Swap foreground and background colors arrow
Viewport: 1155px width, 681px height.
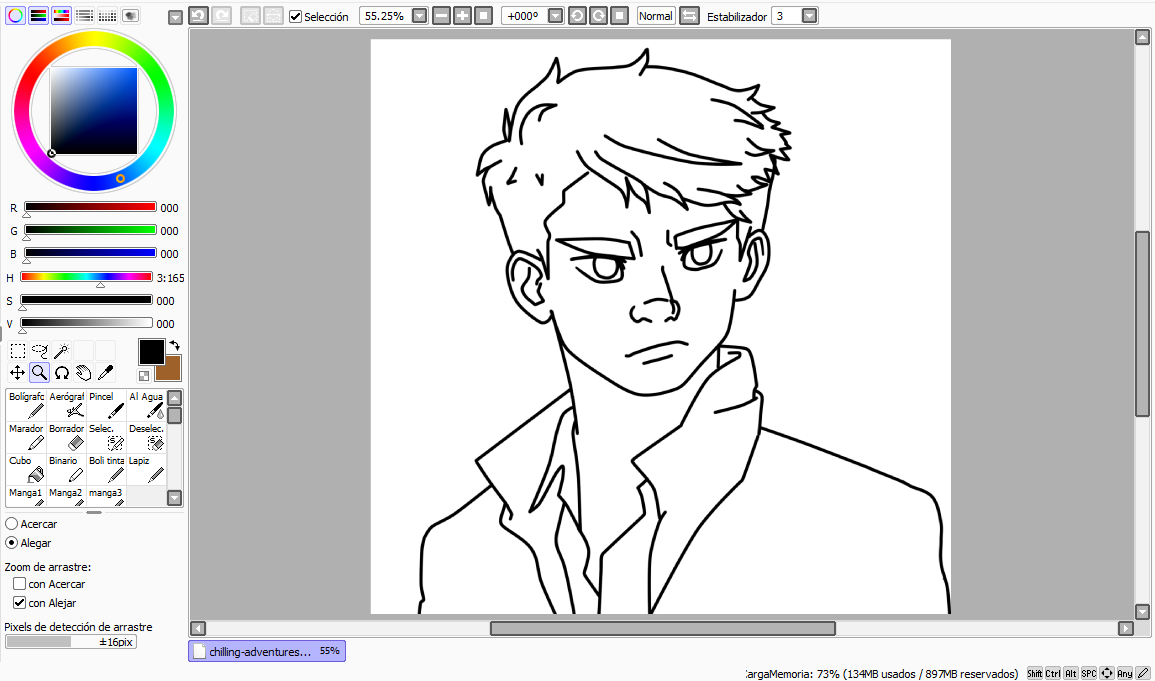[x=175, y=345]
